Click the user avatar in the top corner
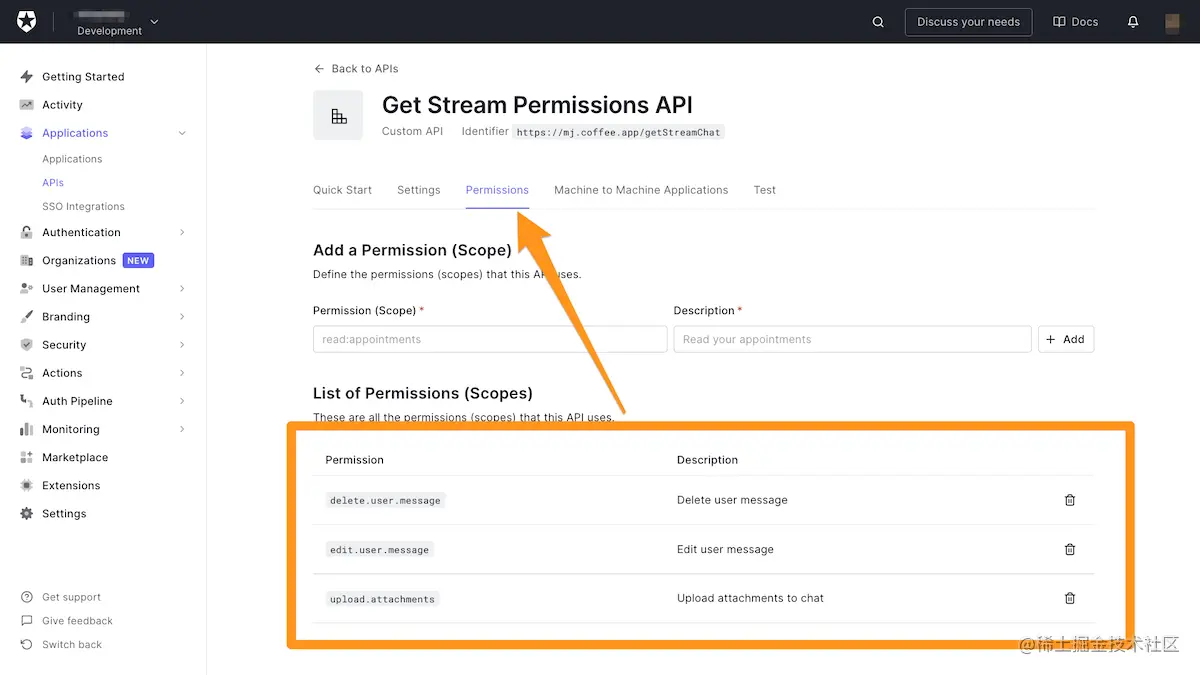Screen dimensions: 1200x675 click(x=1172, y=22)
